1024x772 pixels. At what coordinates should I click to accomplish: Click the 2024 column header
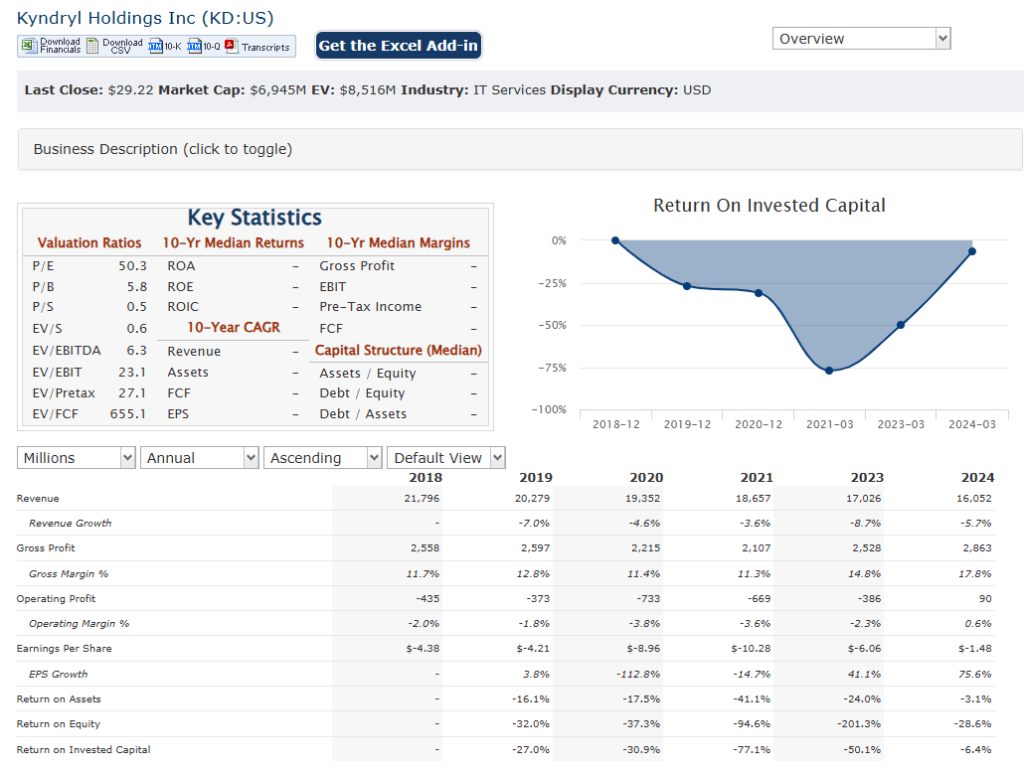click(x=977, y=477)
